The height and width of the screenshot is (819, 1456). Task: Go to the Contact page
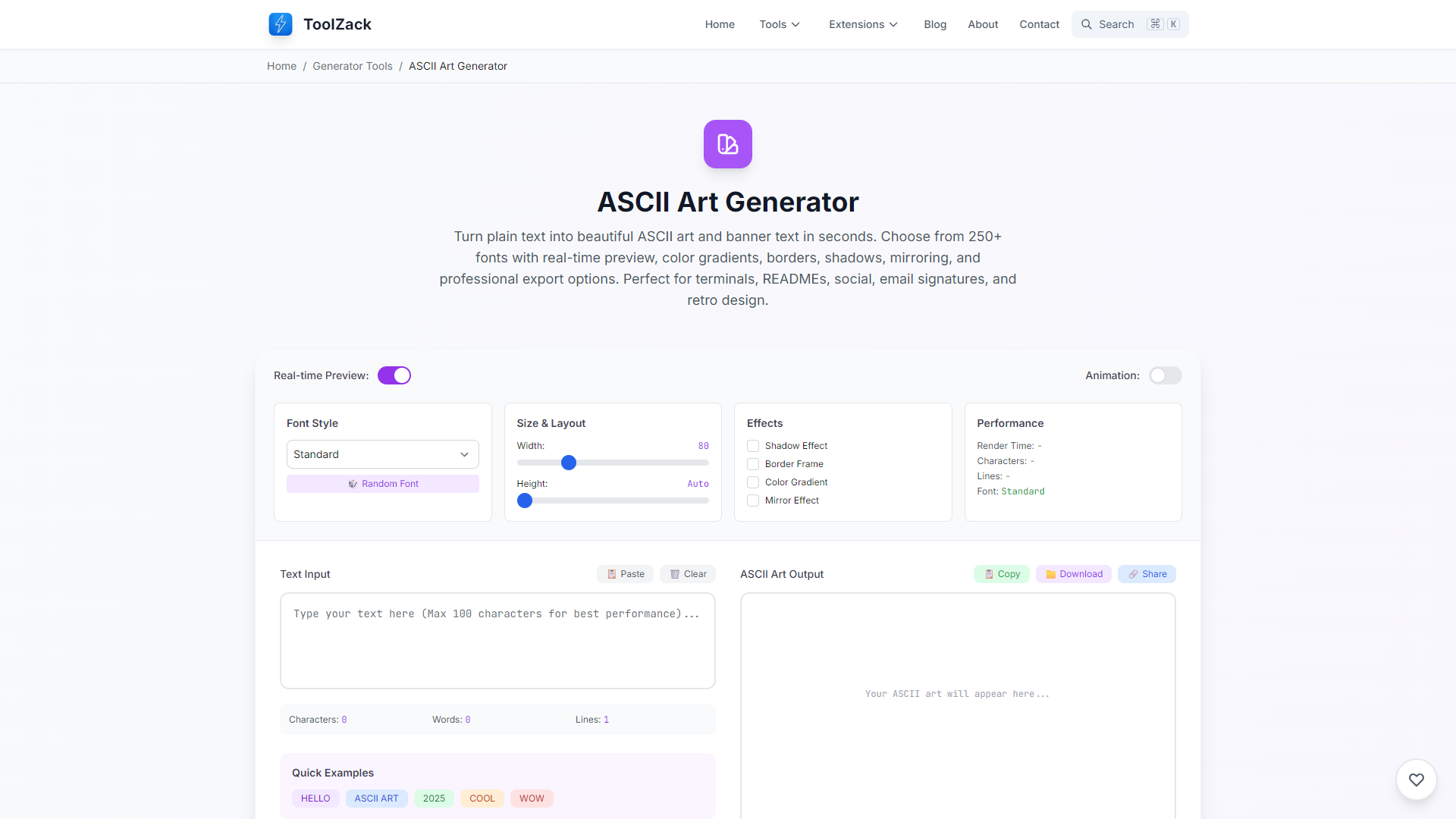pos(1039,24)
